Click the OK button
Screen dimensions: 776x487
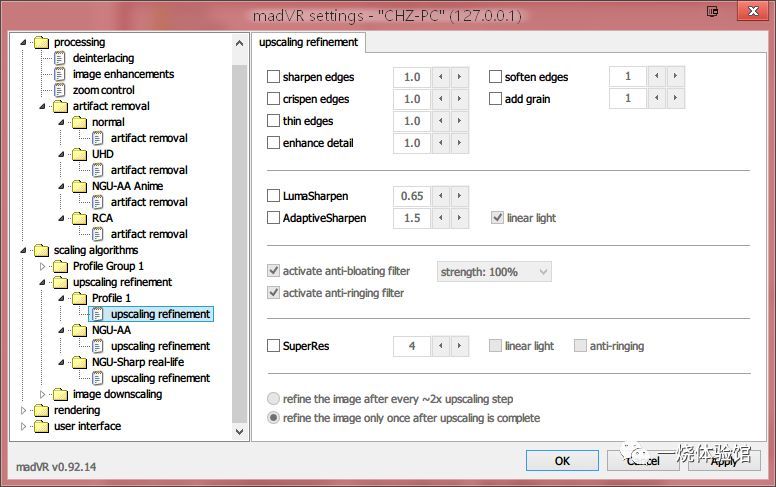[x=562, y=461]
